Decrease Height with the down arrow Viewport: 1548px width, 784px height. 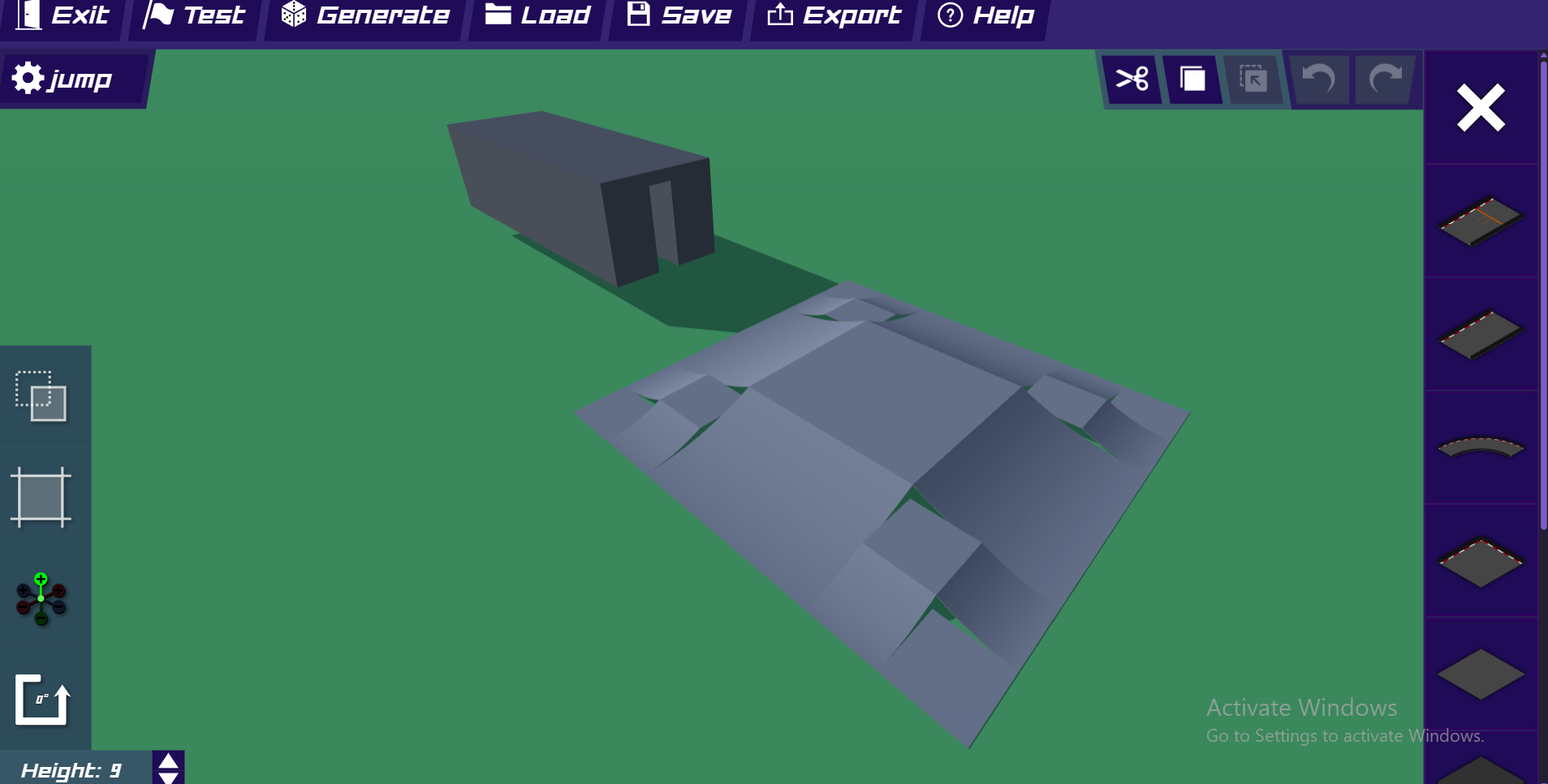[168, 778]
